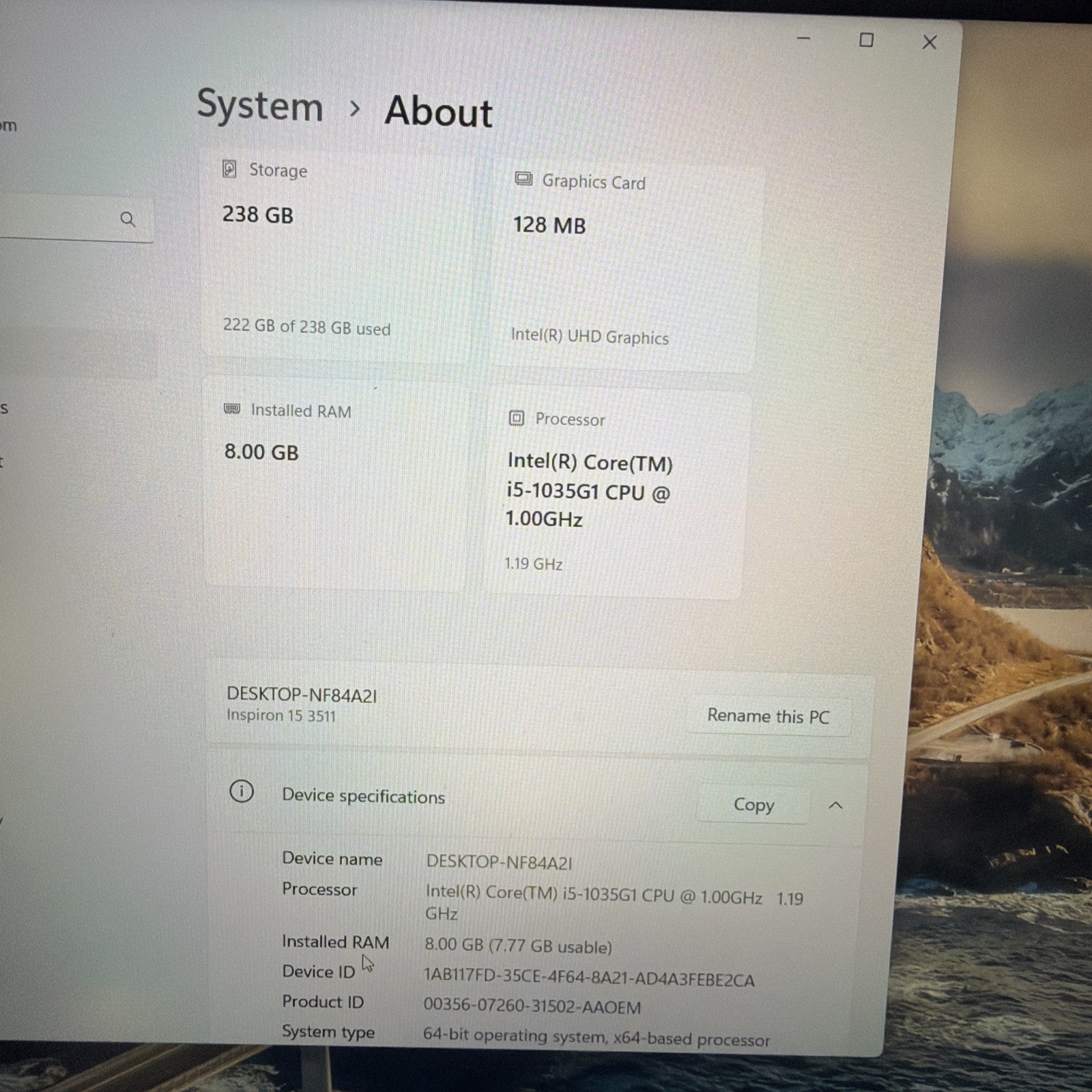This screenshot has width=1092, height=1092.
Task: Select the 8.00 GB value in the Installed RAM card
Action: point(261,452)
